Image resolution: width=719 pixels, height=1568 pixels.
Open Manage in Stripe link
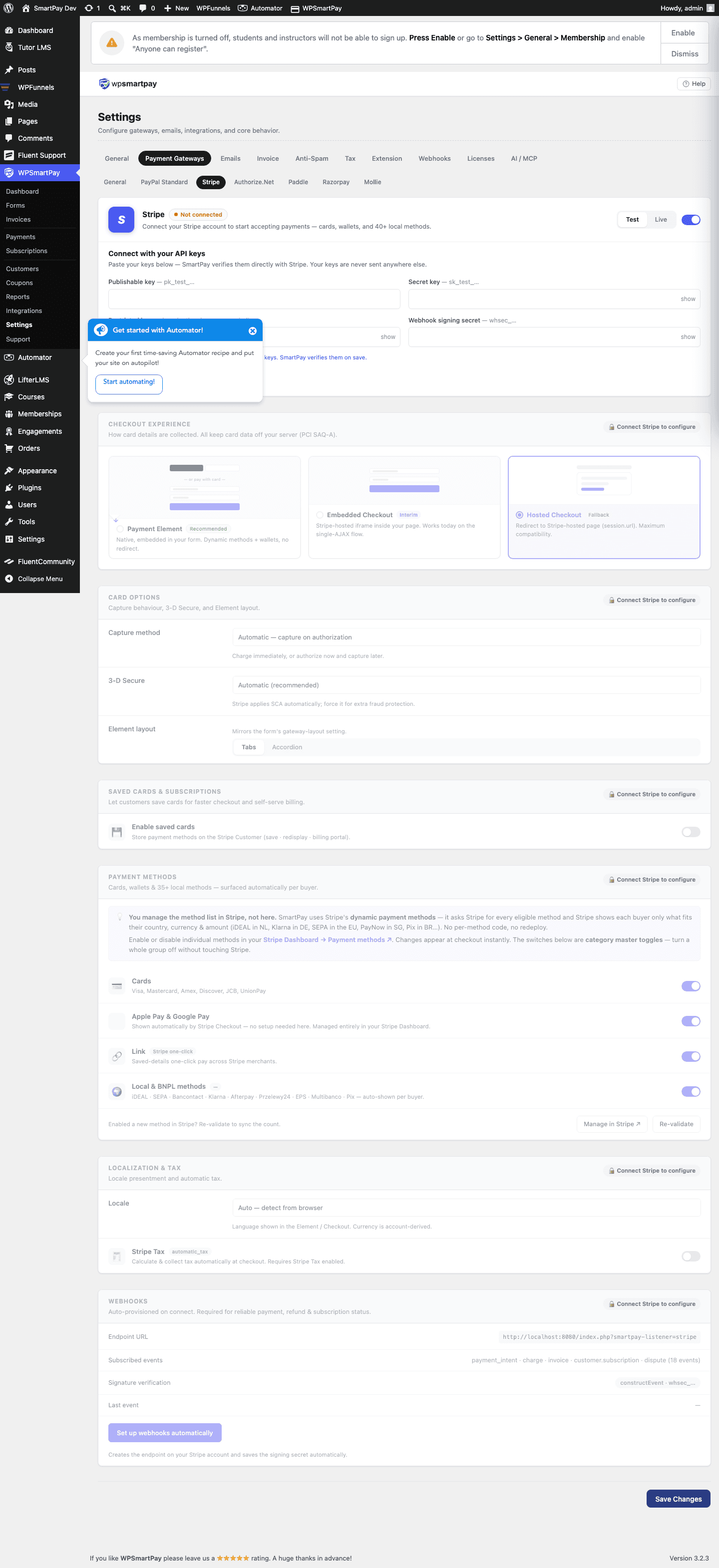click(612, 1124)
